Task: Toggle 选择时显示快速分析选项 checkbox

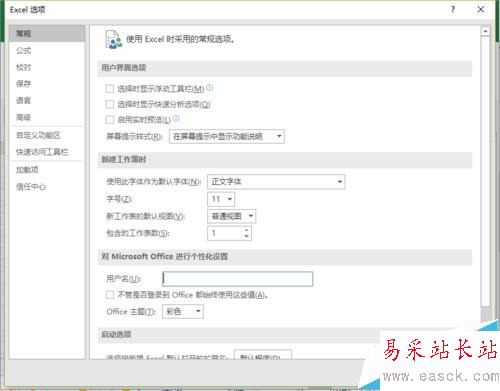Action: coord(109,104)
